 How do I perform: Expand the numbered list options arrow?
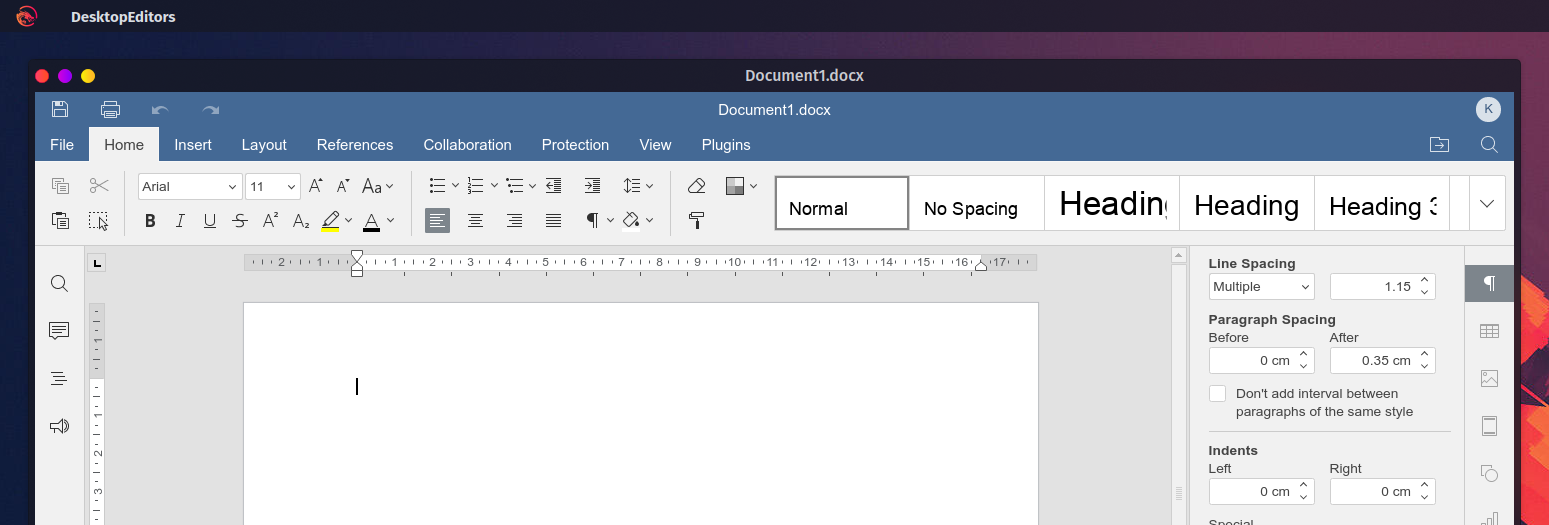(x=494, y=186)
